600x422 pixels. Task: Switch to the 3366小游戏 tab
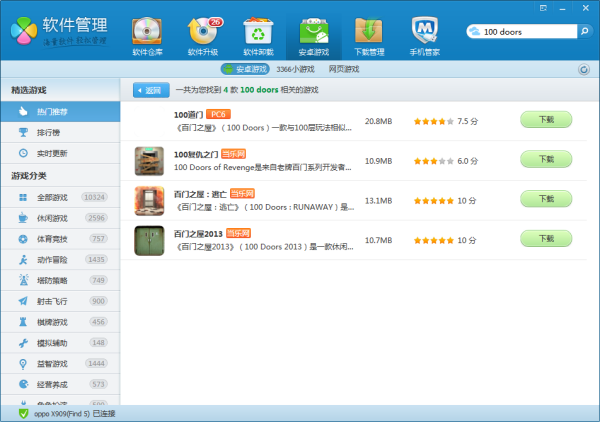point(295,69)
